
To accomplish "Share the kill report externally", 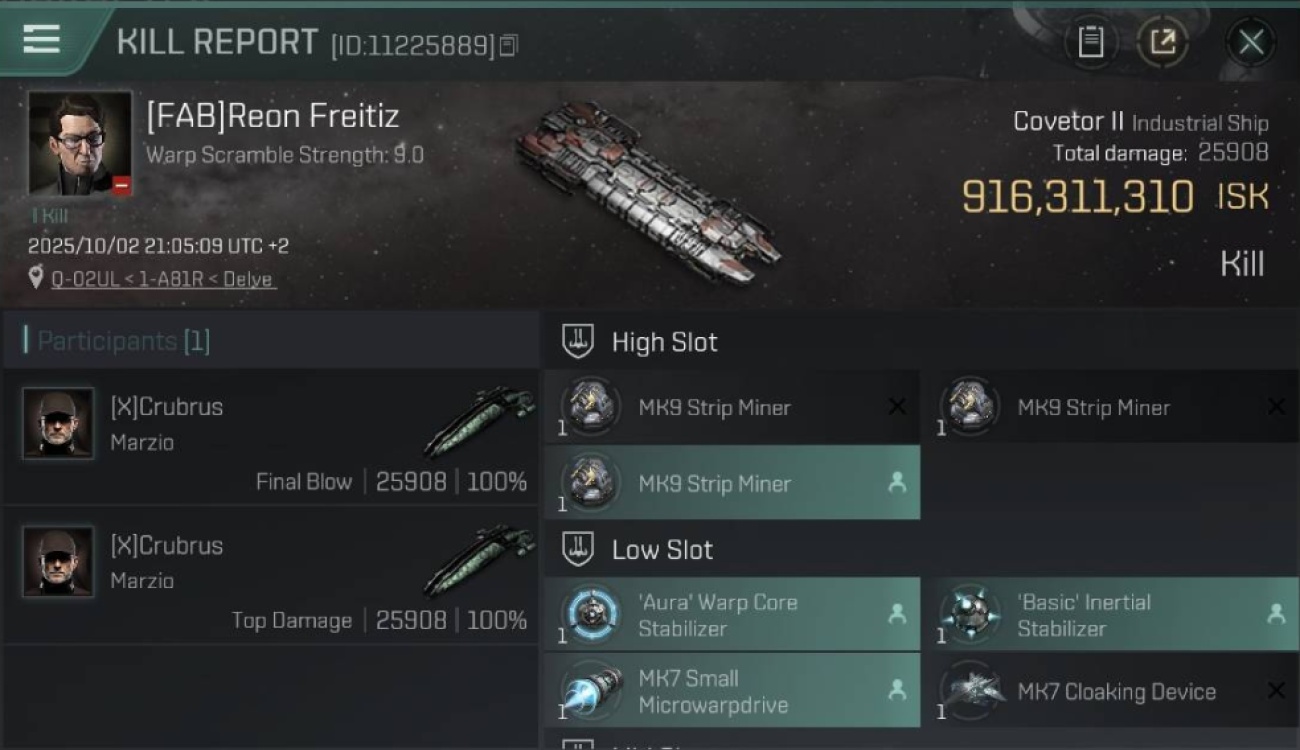I will pos(1162,42).
